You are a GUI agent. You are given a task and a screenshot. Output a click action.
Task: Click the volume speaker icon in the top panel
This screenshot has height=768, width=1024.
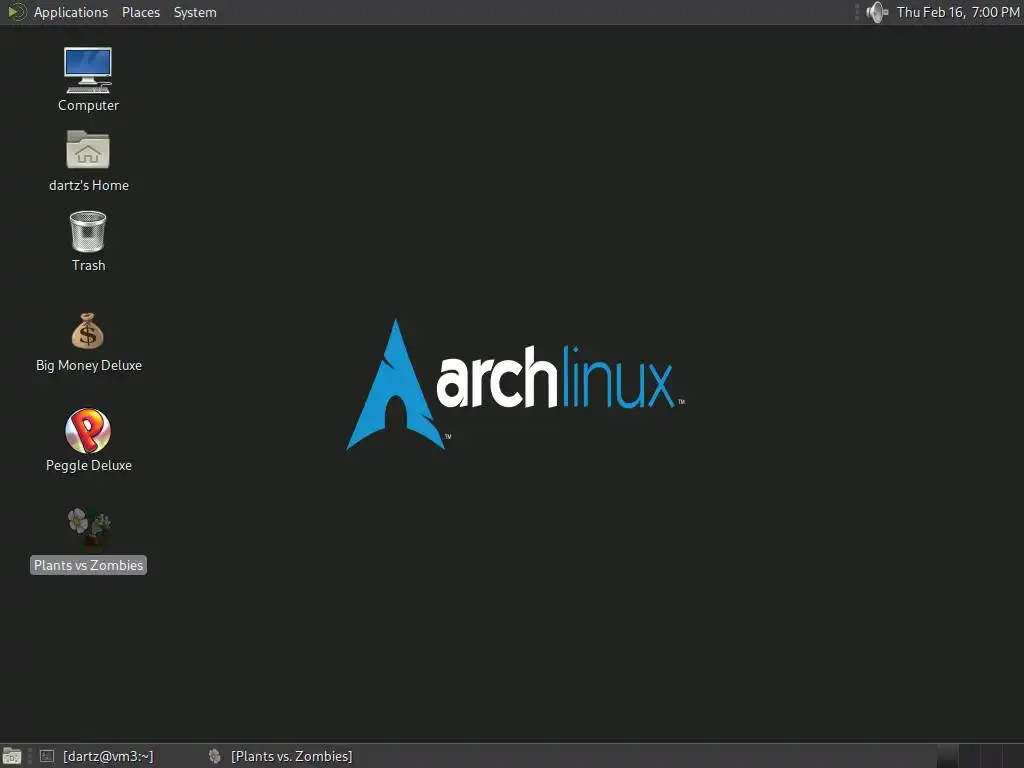[x=876, y=12]
